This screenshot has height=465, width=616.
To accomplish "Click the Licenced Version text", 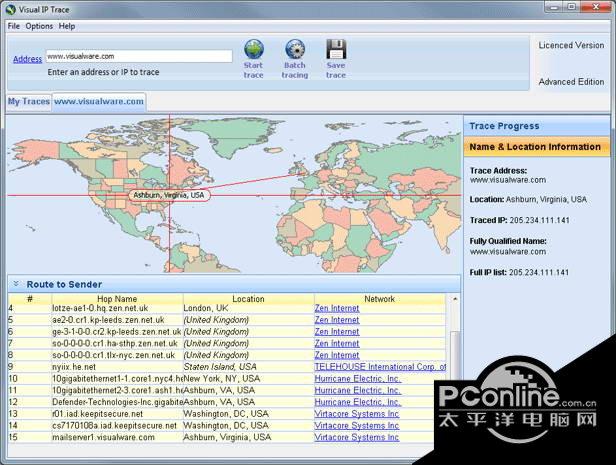I will point(571,45).
